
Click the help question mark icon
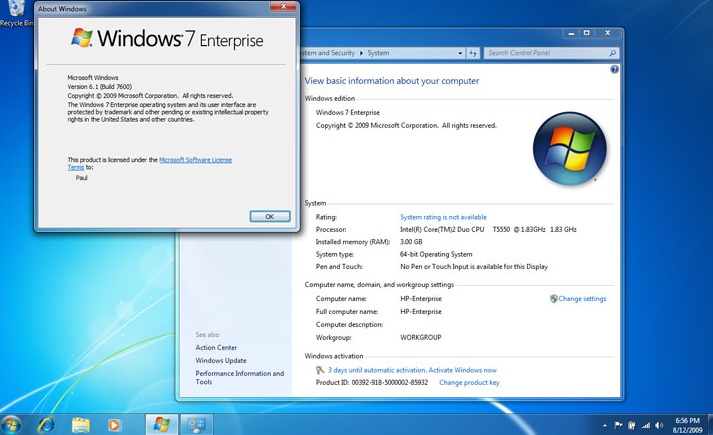pos(614,70)
